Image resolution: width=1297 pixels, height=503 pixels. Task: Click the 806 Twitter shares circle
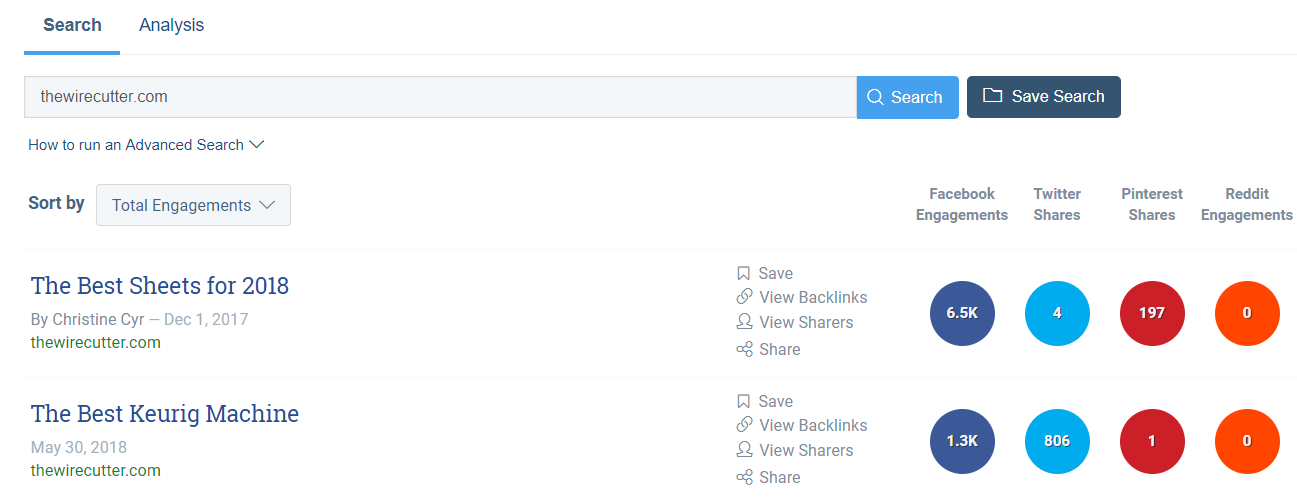pyautogui.click(x=1057, y=441)
